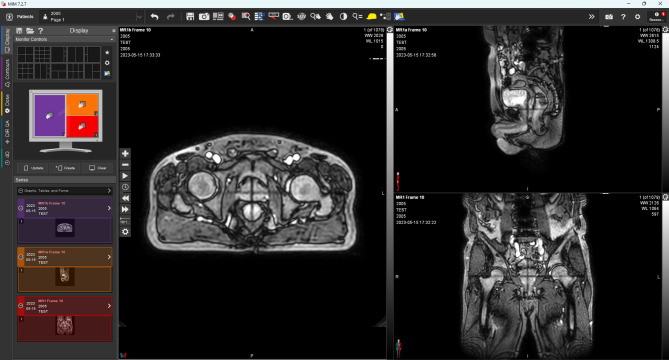The image size is (669, 360).
Task: Close the Display panel with the X
Action: point(113,31)
